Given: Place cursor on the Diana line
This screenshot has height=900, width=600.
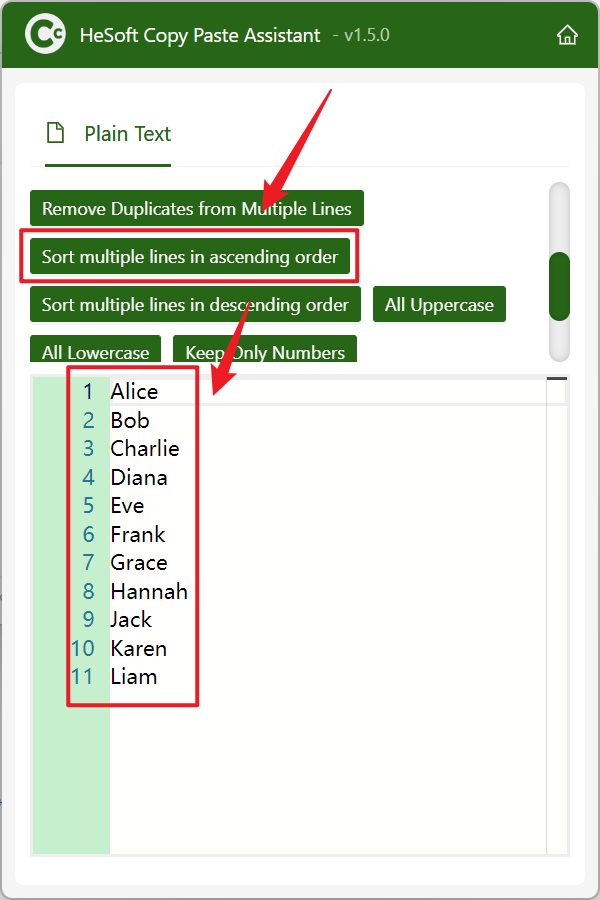Looking at the screenshot, I should click(139, 477).
